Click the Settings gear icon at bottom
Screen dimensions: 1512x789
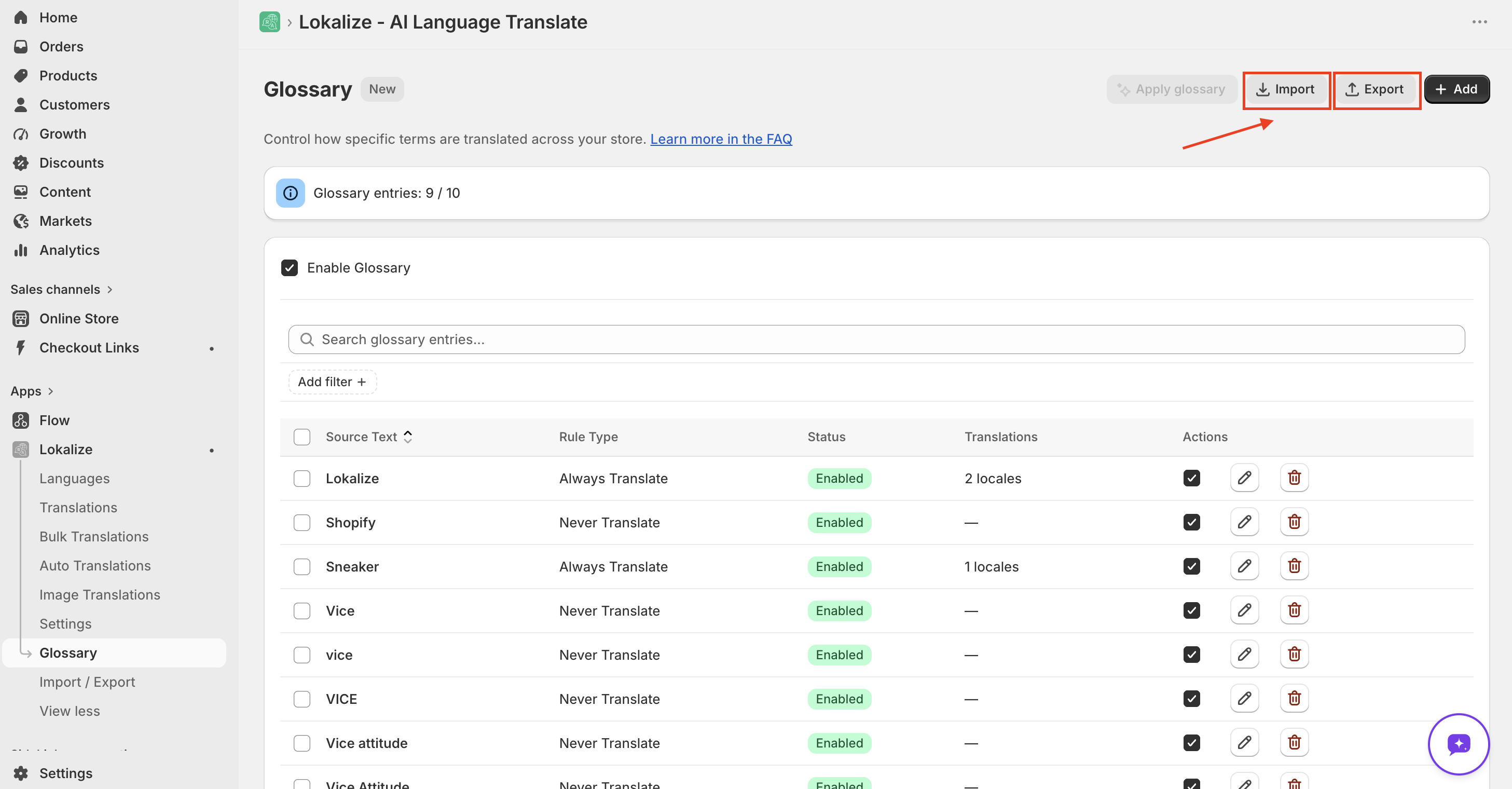coord(21,773)
